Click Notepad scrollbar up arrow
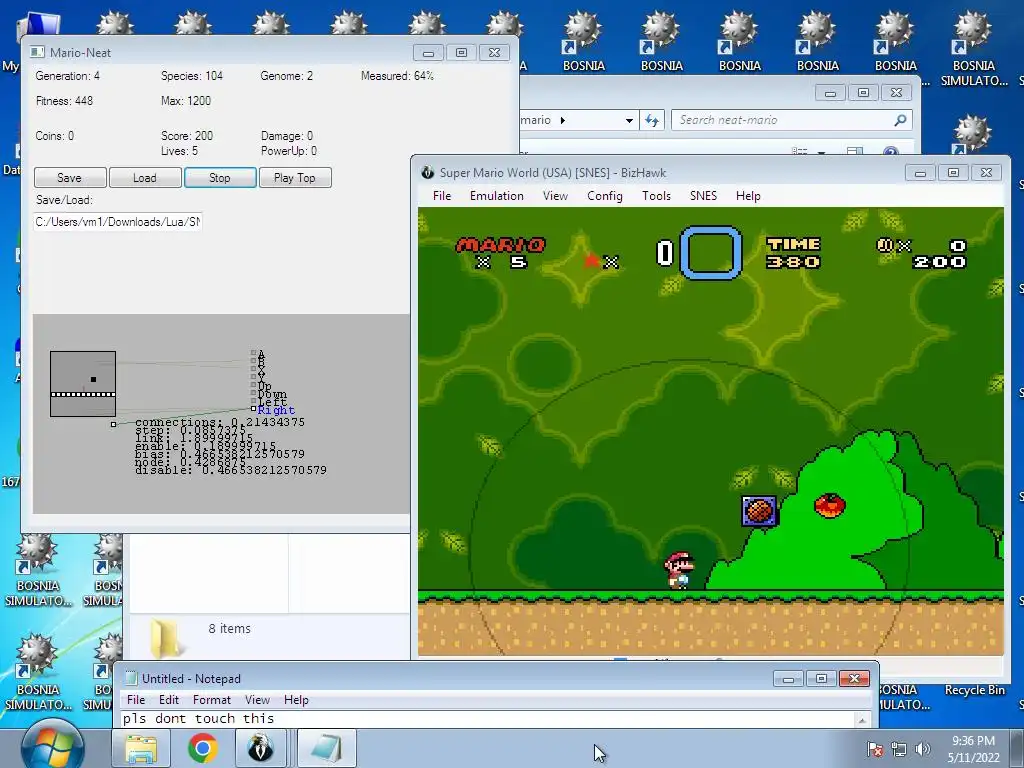 click(x=862, y=720)
